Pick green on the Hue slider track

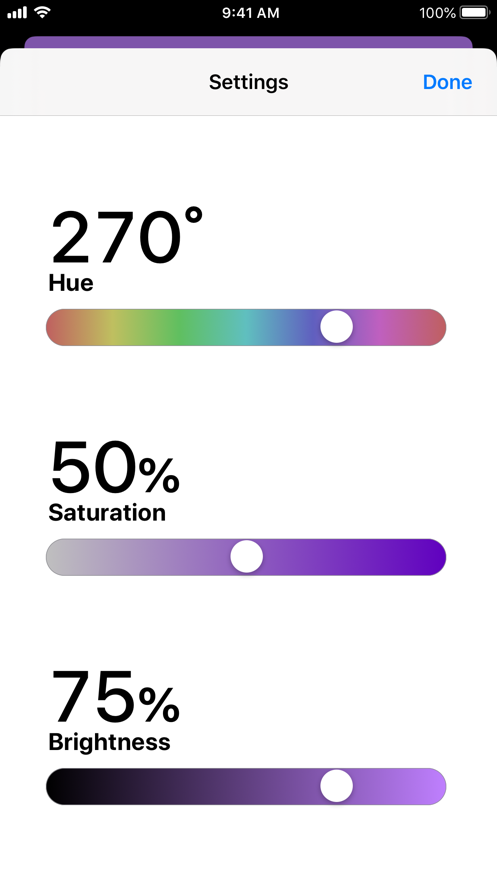coord(179,327)
